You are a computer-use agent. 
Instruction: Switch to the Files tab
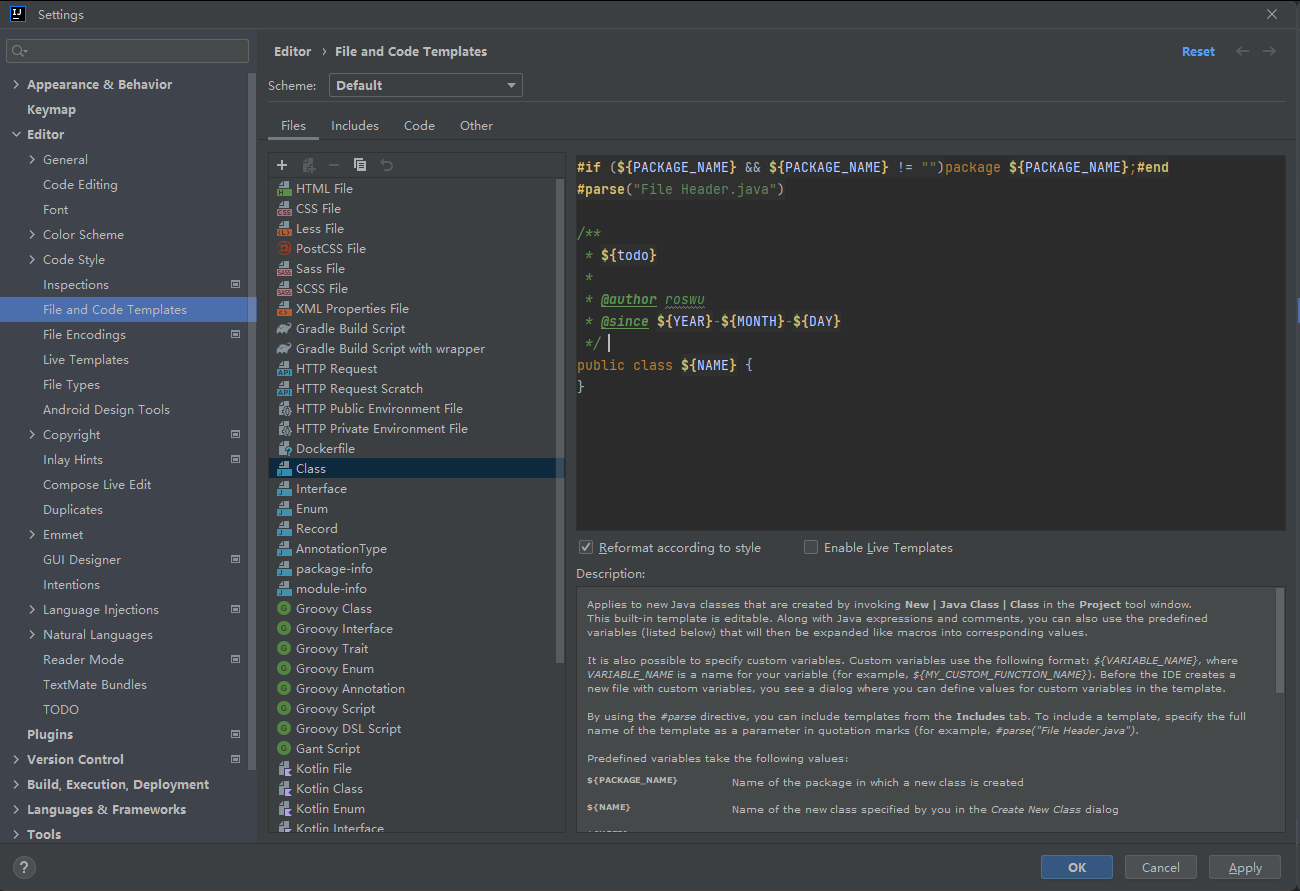[293, 125]
